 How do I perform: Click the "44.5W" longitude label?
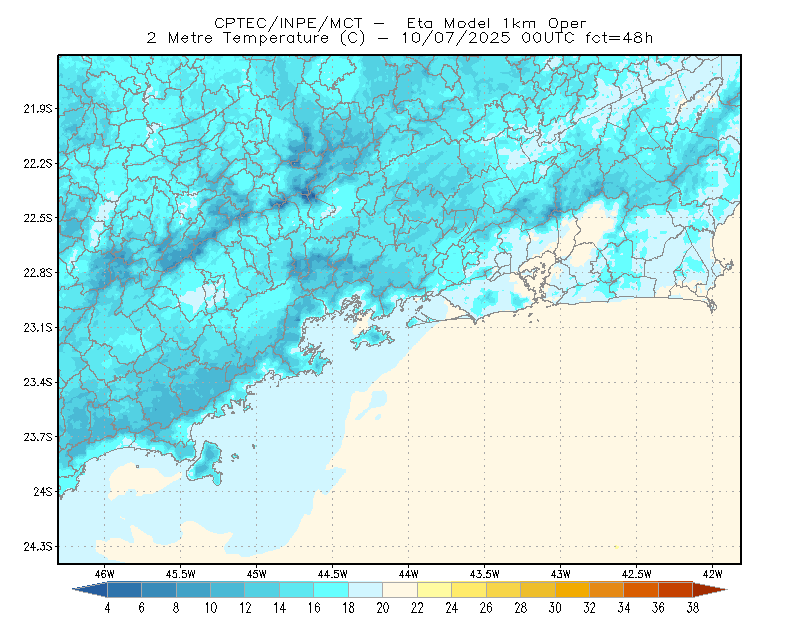tap(333, 574)
